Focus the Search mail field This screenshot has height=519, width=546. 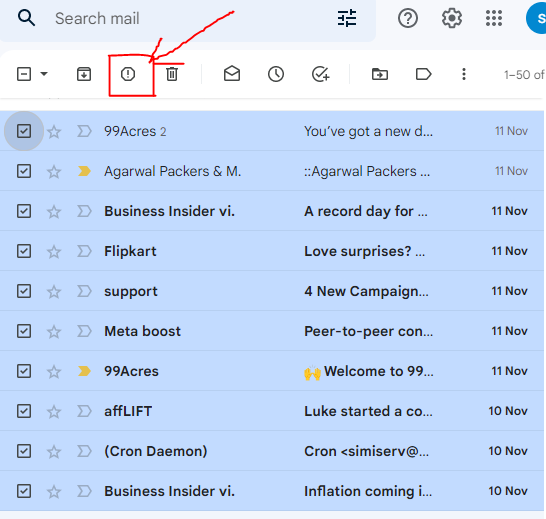(x=188, y=18)
